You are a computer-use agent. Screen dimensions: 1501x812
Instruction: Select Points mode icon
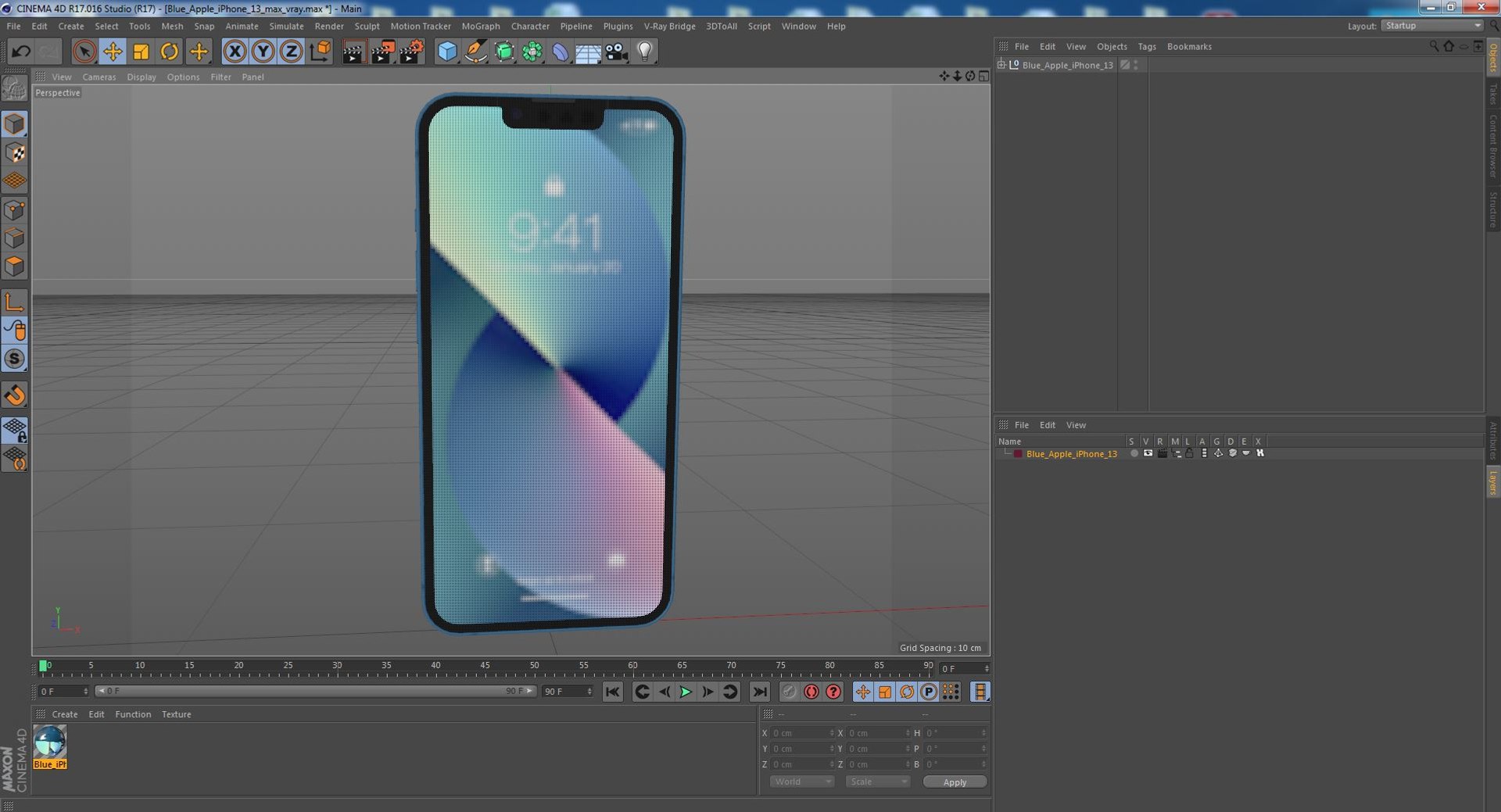tap(15, 209)
